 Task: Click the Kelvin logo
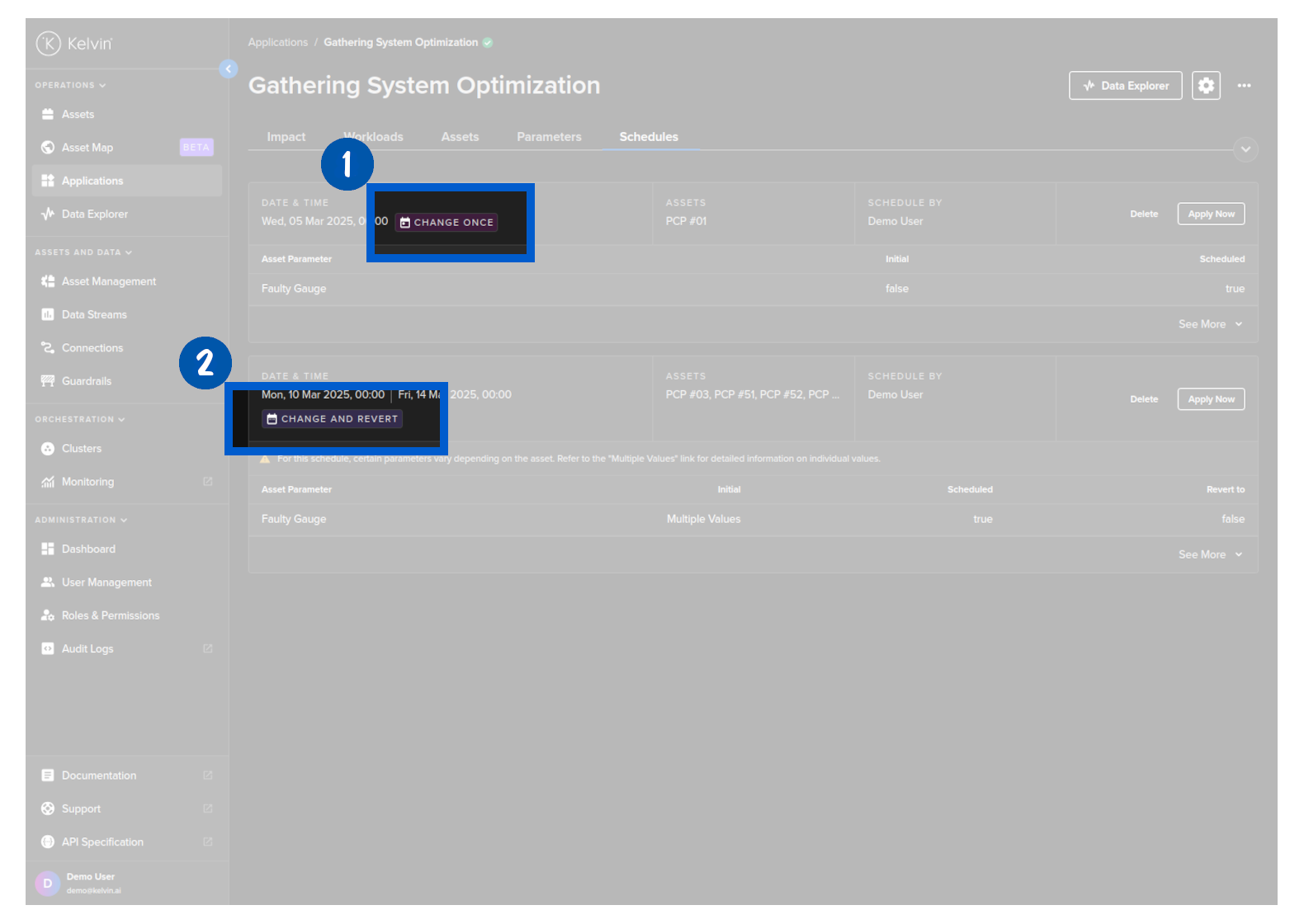click(x=74, y=44)
